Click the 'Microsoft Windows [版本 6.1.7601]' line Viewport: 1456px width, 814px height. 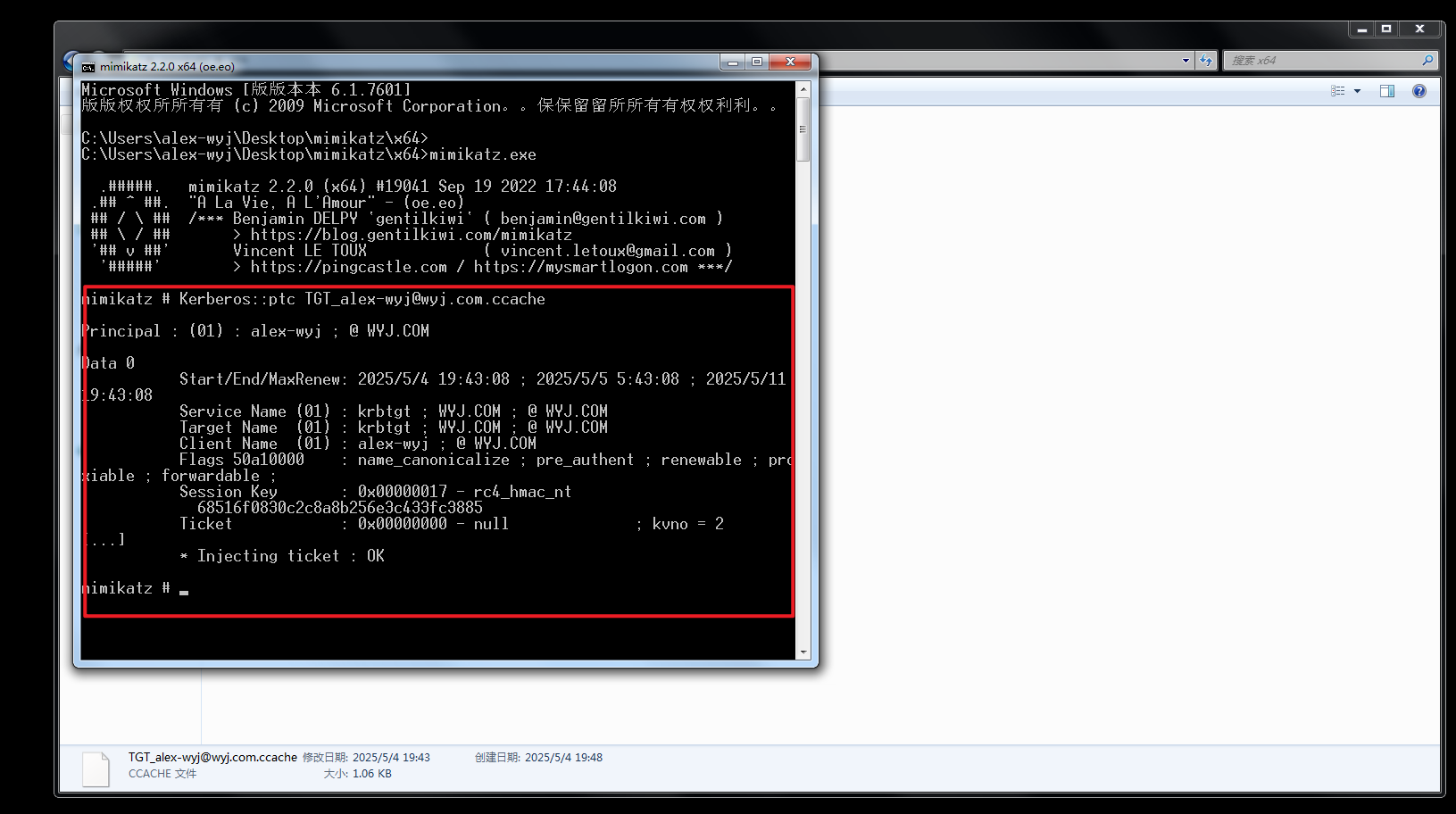[x=246, y=90]
